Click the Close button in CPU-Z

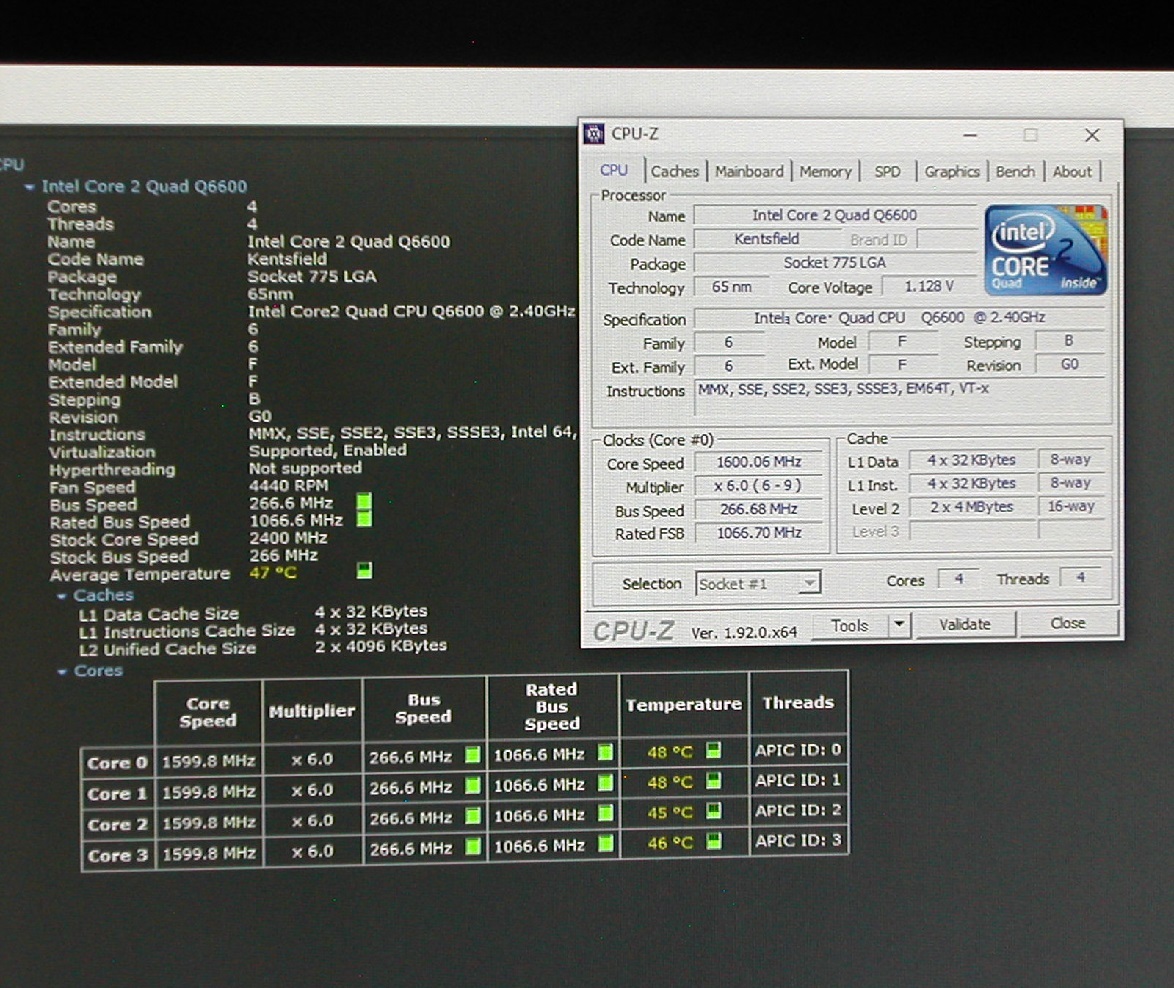tap(1068, 623)
